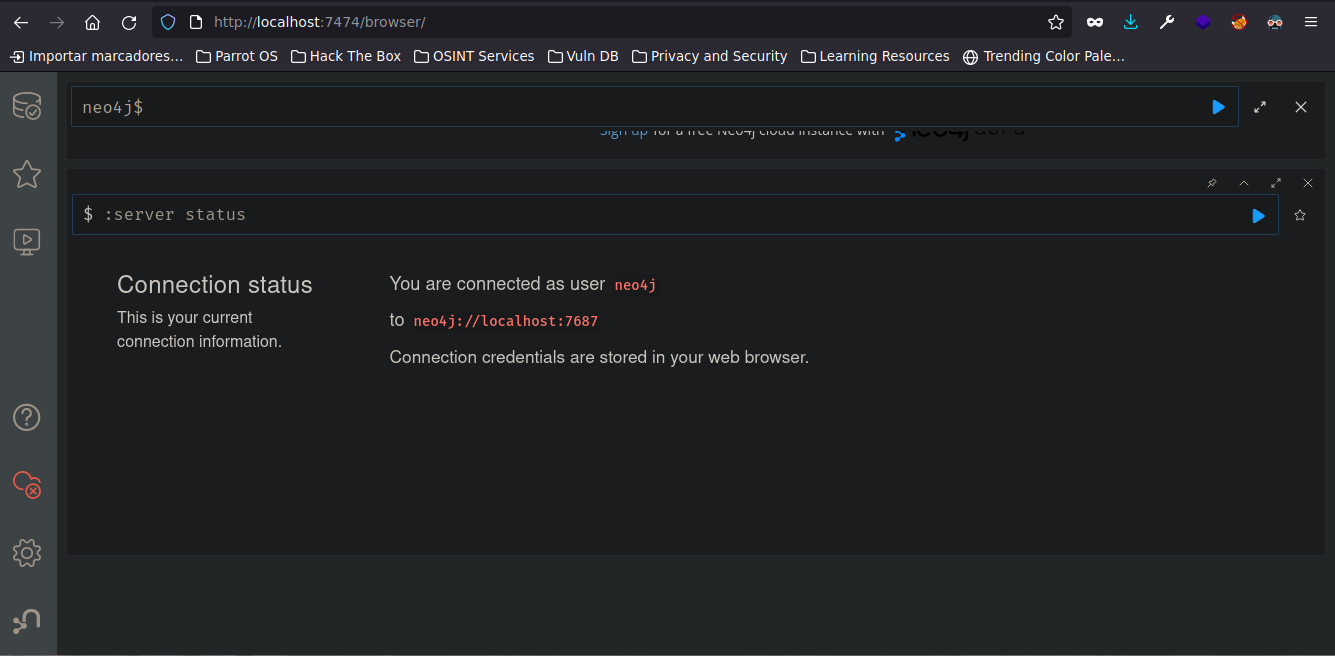The width and height of the screenshot is (1335, 656).
Task: Open the Trending Color Palettes bookmark
Action: coord(1044,56)
